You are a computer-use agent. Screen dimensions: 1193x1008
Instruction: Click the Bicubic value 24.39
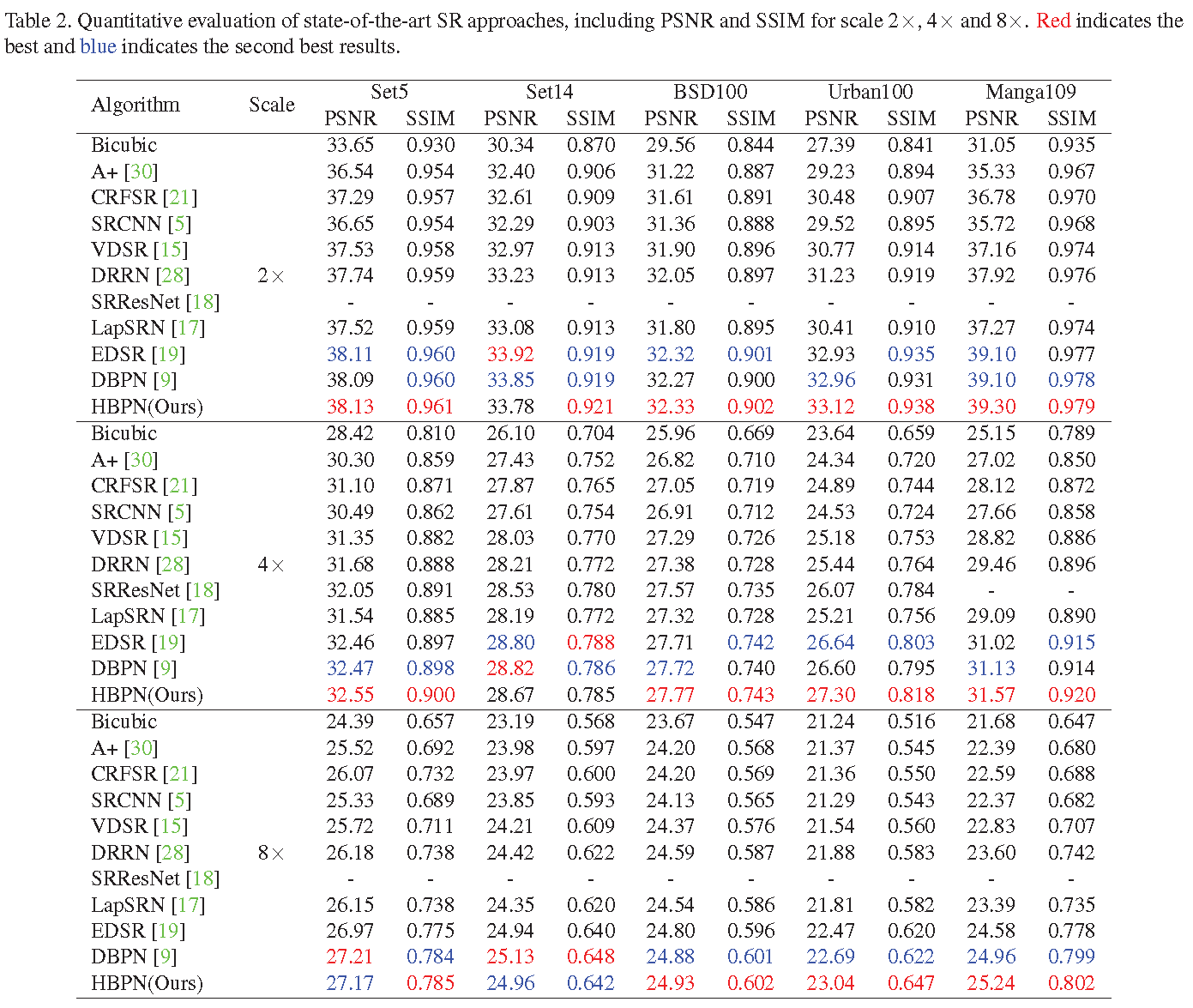point(350,721)
